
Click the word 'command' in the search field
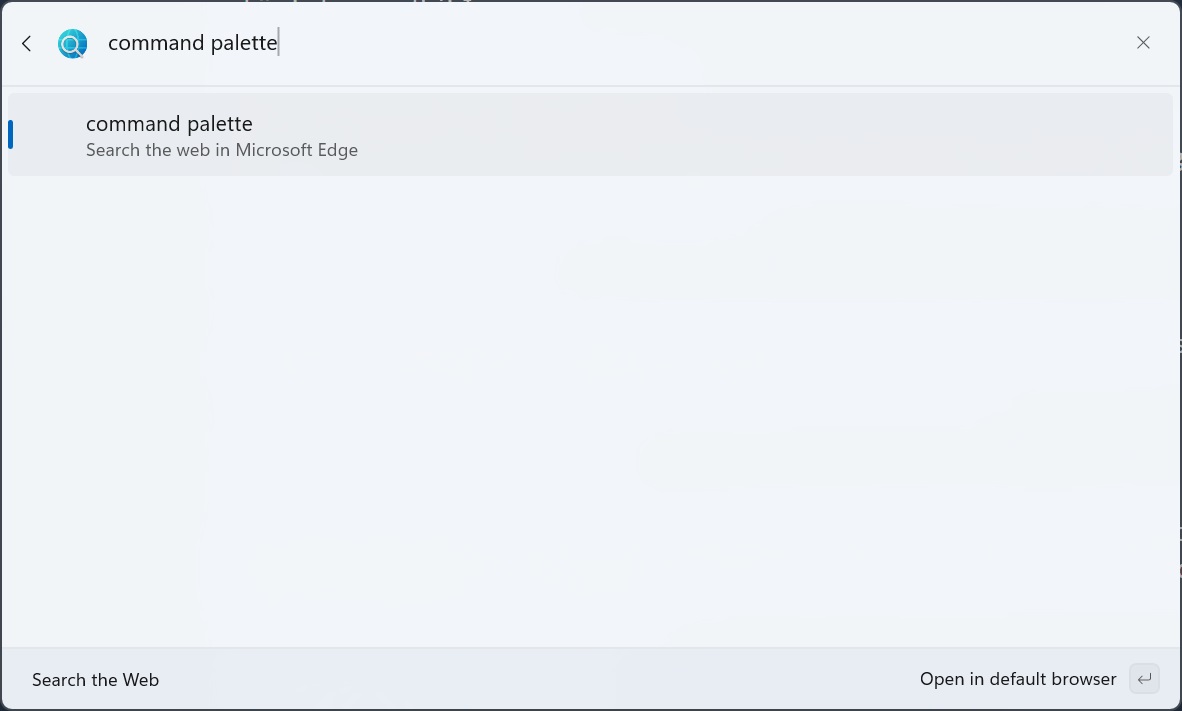(x=156, y=43)
